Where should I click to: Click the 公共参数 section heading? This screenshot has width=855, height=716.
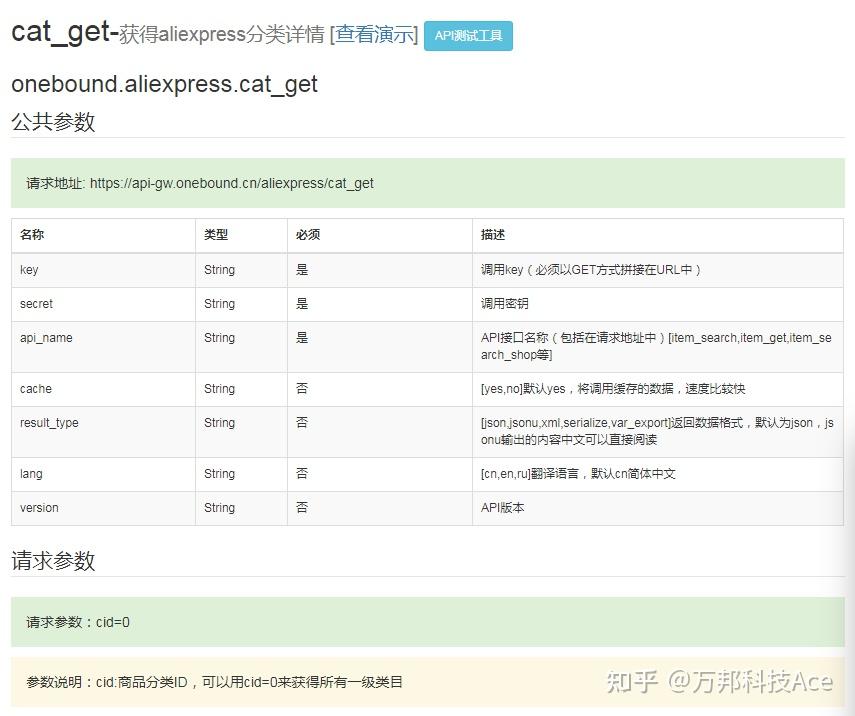point(47,122)
